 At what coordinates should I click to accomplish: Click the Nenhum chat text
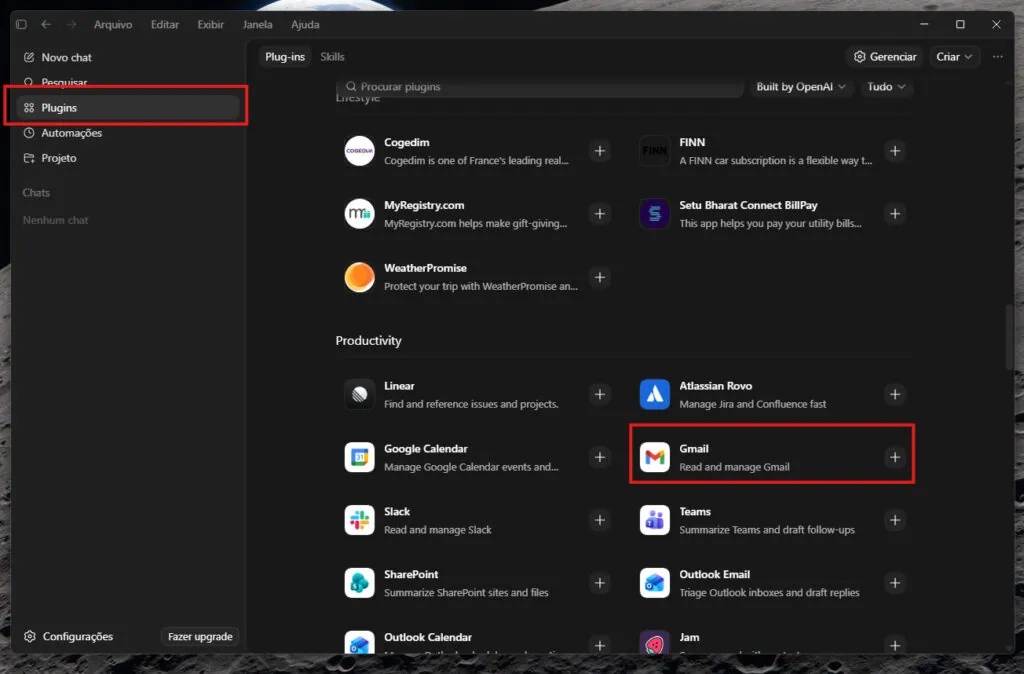56,220
